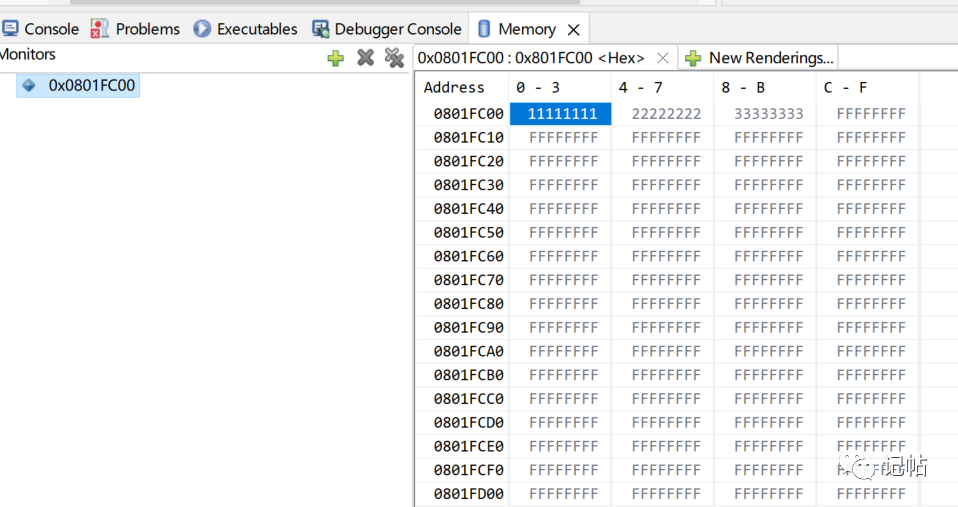Viewport: 958px width, 507px height.
Task: Click the address 0801FC10 row label
Action: pyautogui.click(x=469, y=137)
